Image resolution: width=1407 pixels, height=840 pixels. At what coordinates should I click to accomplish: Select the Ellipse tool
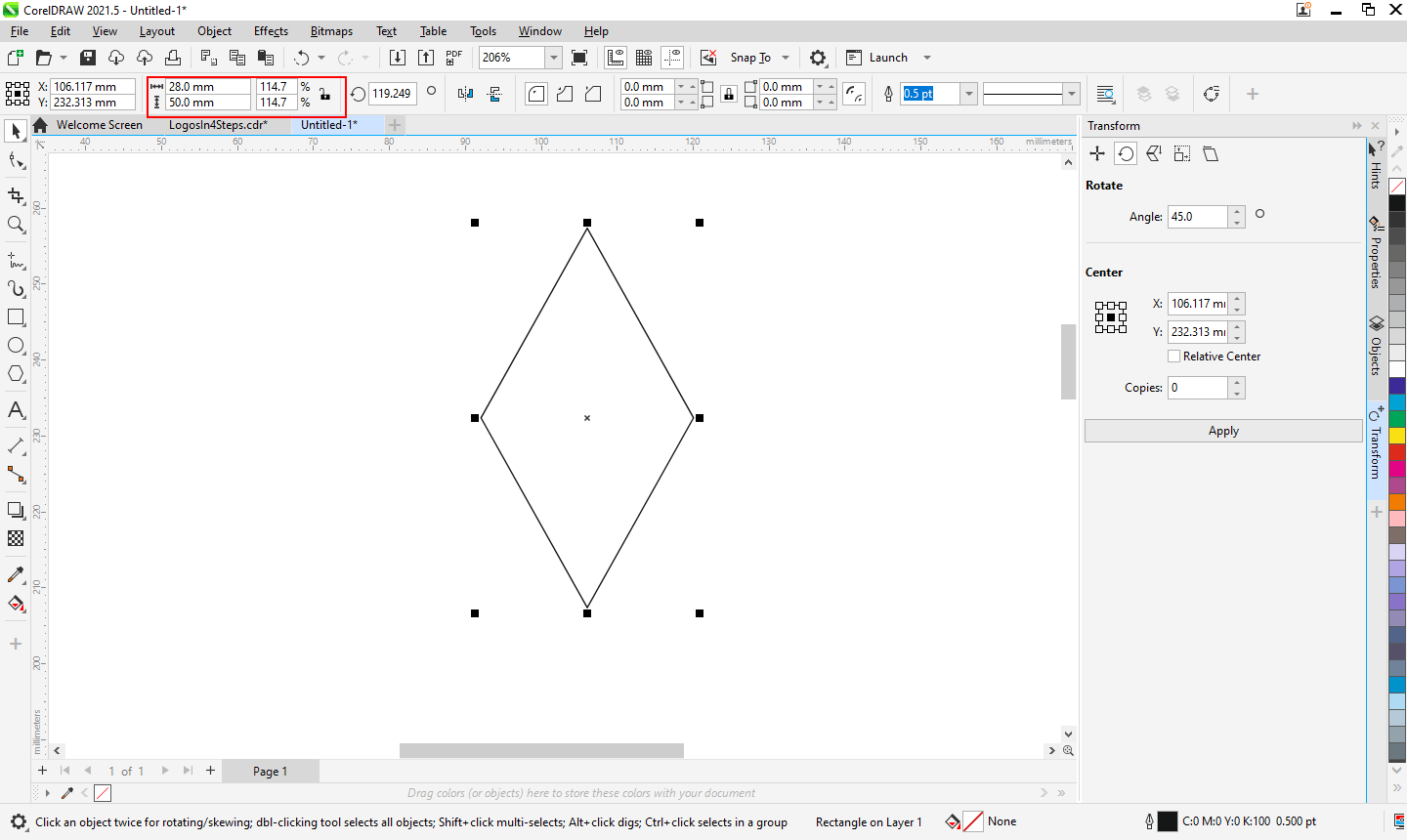16,346
